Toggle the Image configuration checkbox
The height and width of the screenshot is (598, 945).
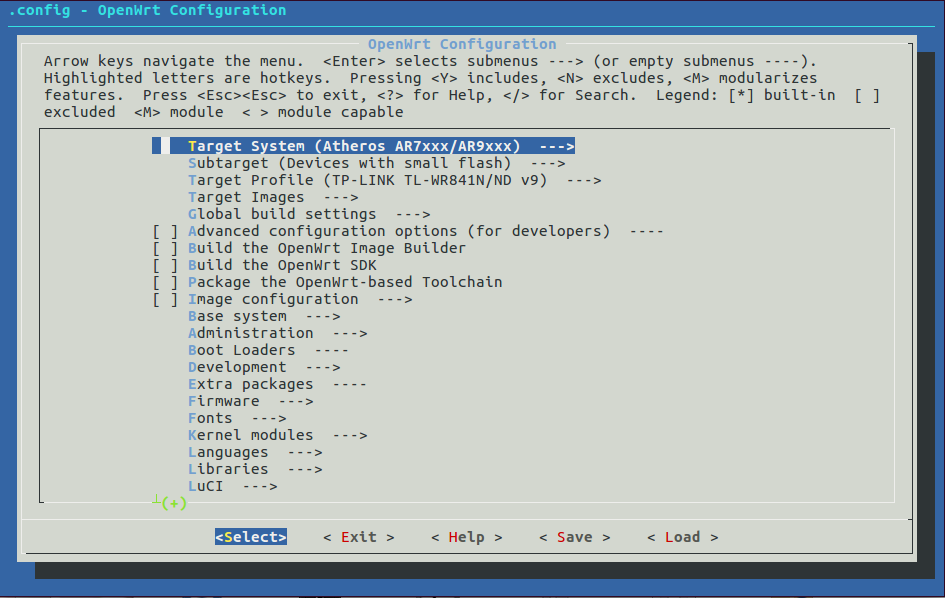165,299
